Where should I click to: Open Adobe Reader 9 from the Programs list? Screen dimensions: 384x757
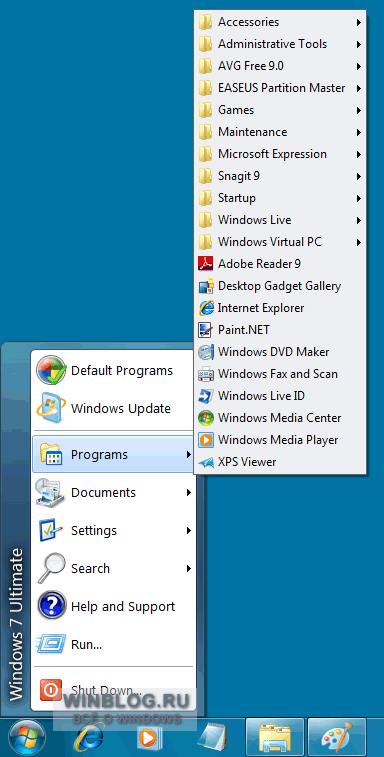(x=280, y=264)
